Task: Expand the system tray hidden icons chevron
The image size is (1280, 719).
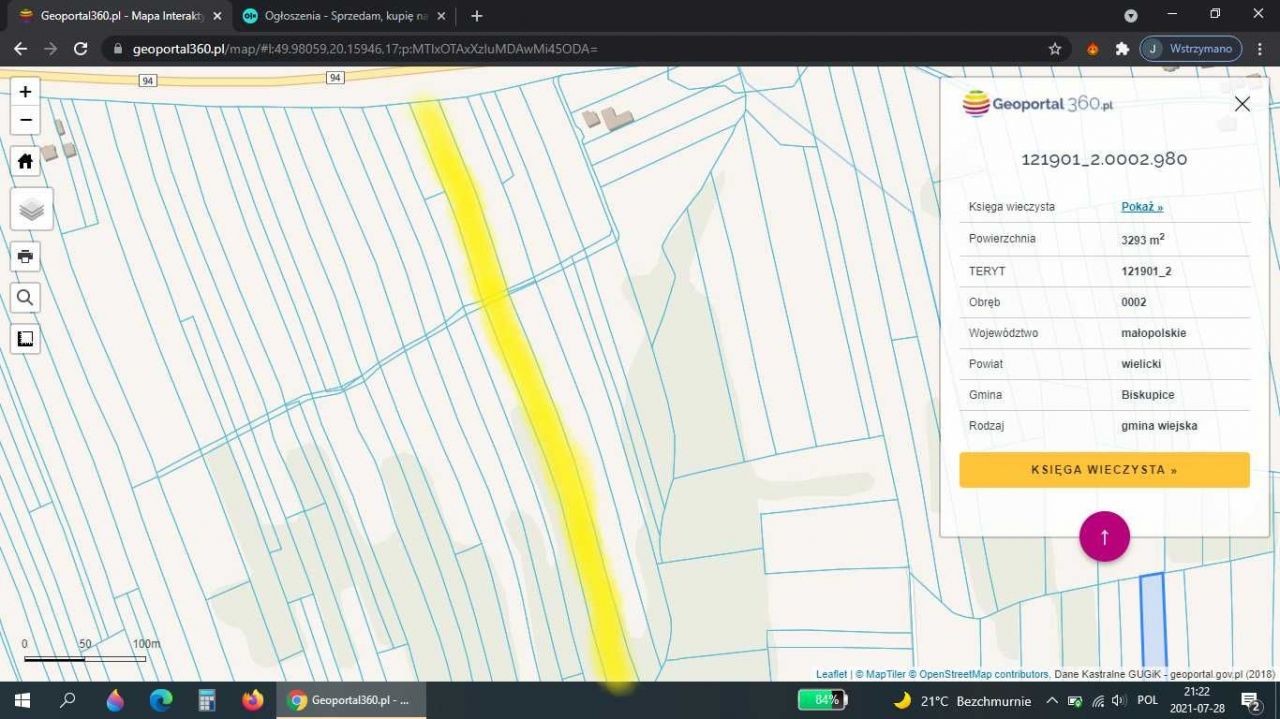Action: [x=1051, y=700]
